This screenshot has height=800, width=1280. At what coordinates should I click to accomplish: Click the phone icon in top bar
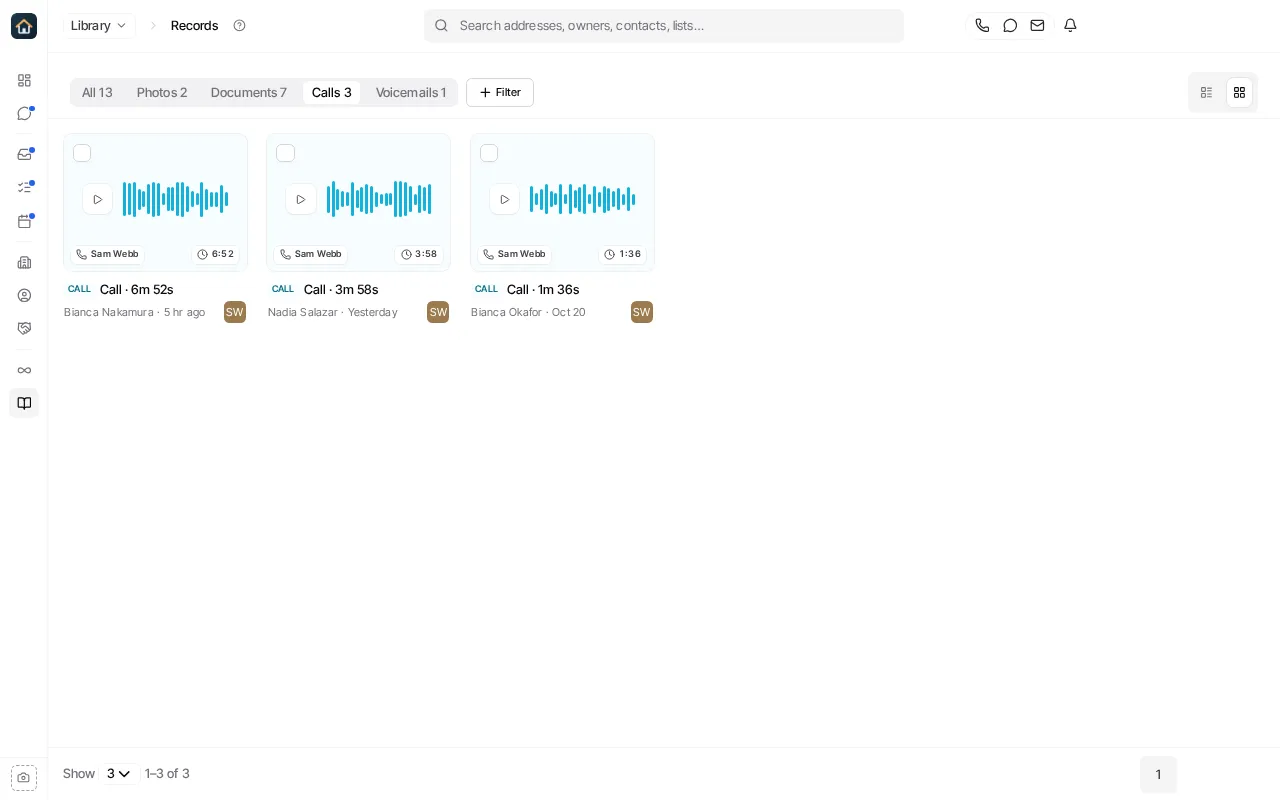click(x=982, y=25)
